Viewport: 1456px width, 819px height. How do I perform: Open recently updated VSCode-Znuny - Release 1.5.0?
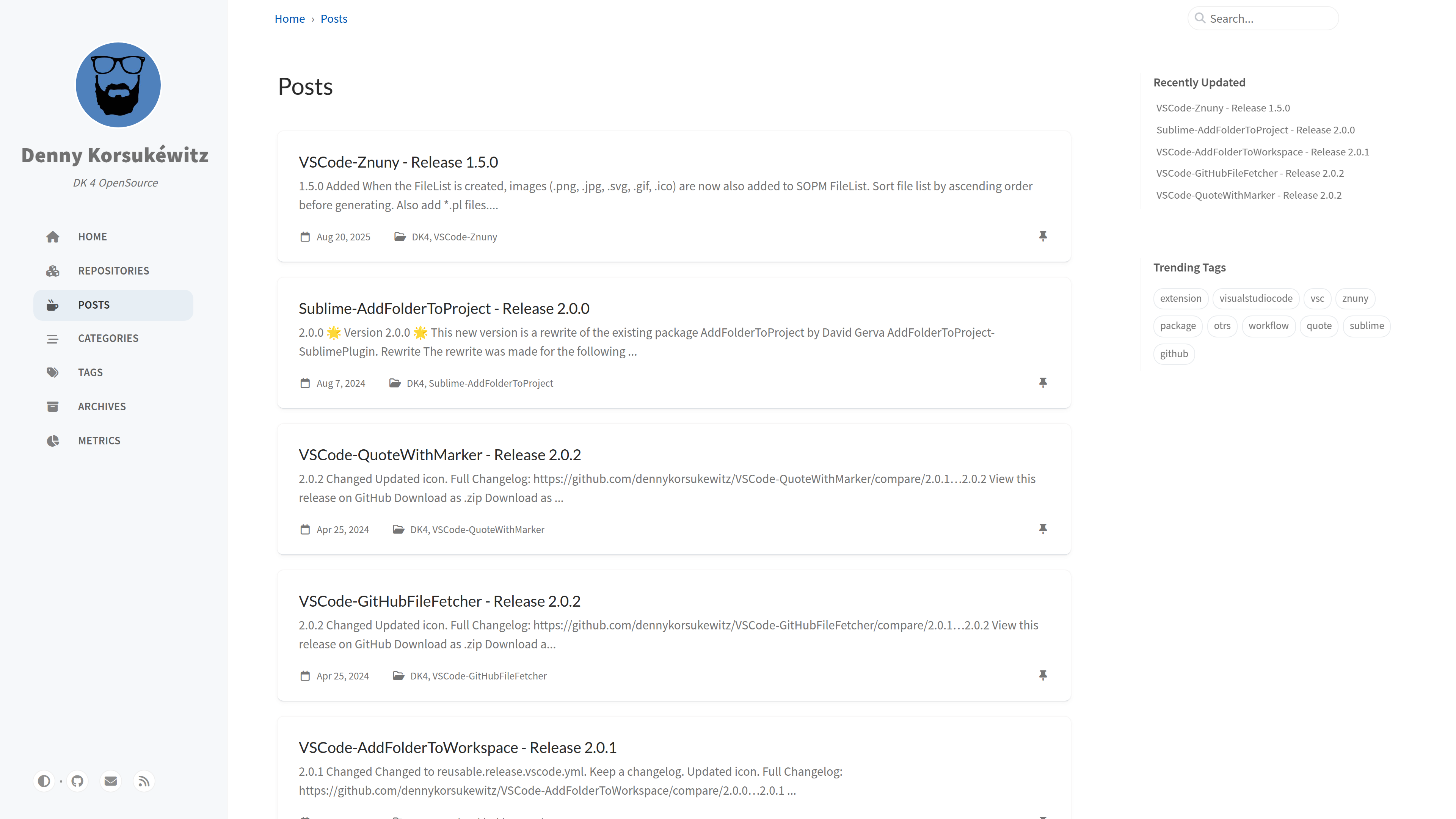[x=1223, y=108]
